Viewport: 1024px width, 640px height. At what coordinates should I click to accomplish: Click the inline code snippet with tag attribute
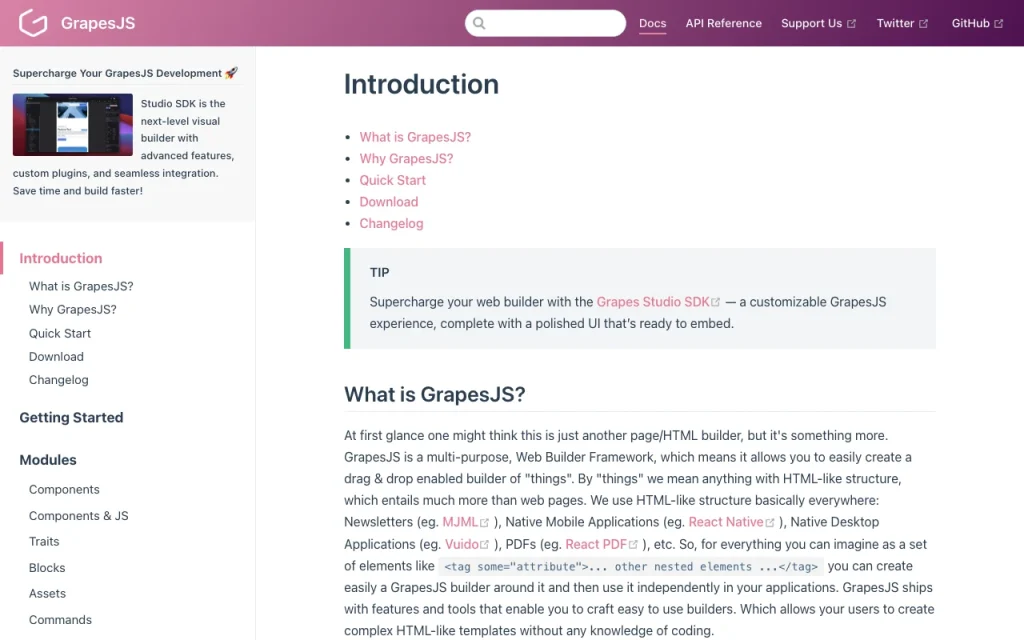631,567
